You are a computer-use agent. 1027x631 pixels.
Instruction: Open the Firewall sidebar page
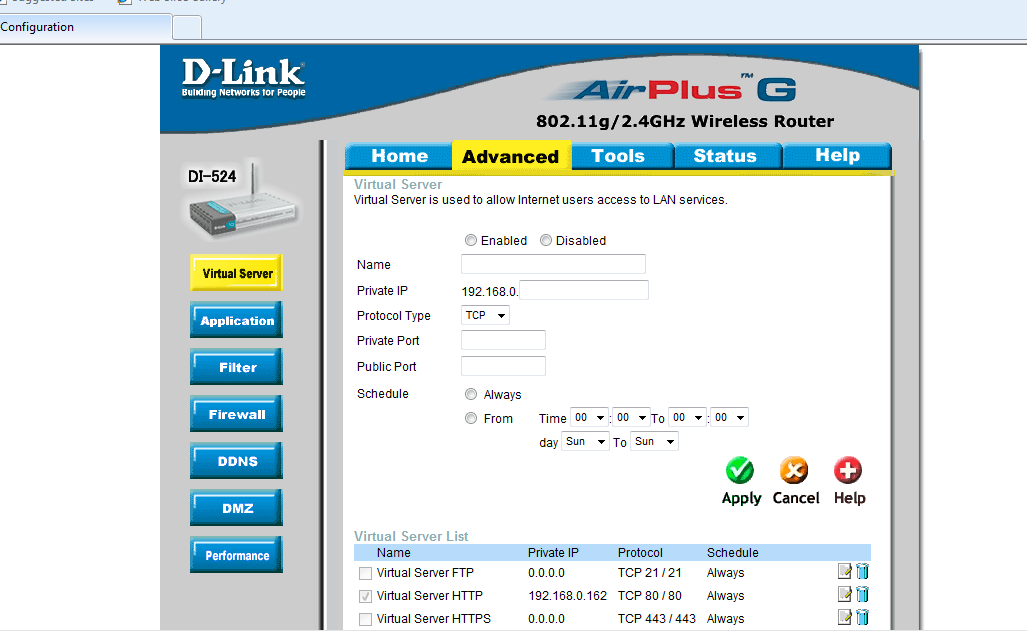(236, 413)
